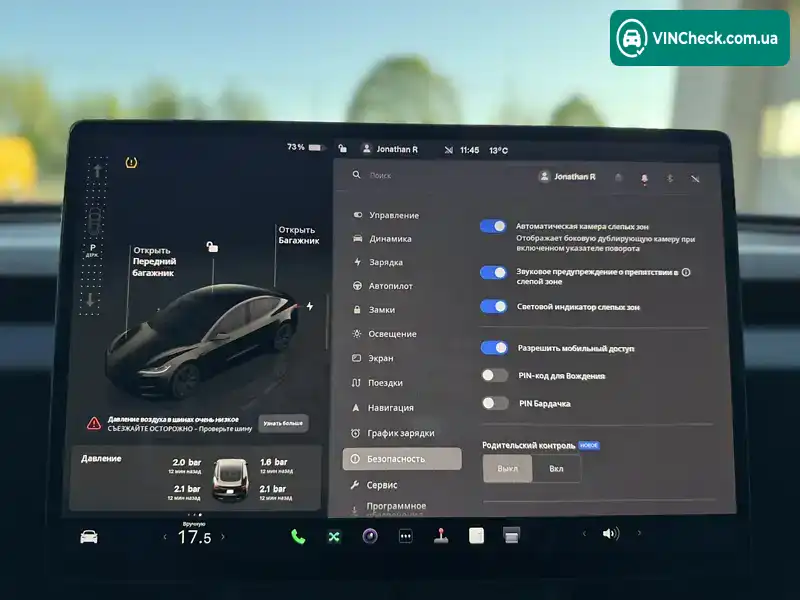Launch the joystick arcade app
800x600 pixels.
(x=441, y=536)
